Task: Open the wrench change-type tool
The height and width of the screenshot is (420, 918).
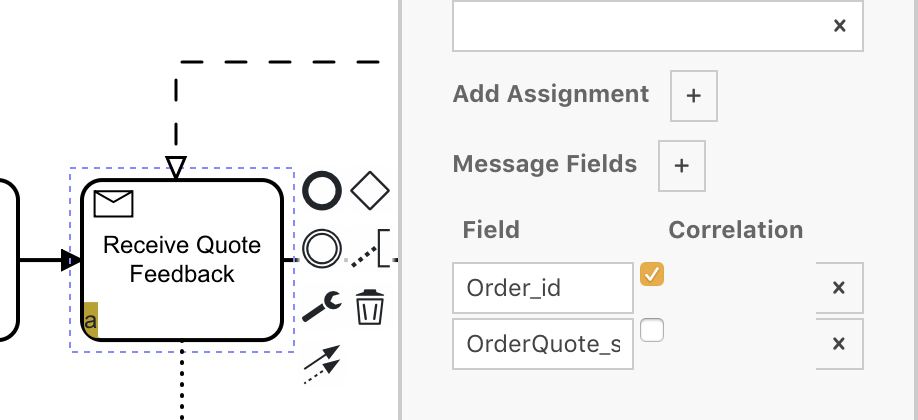Action: click(322, 305)
